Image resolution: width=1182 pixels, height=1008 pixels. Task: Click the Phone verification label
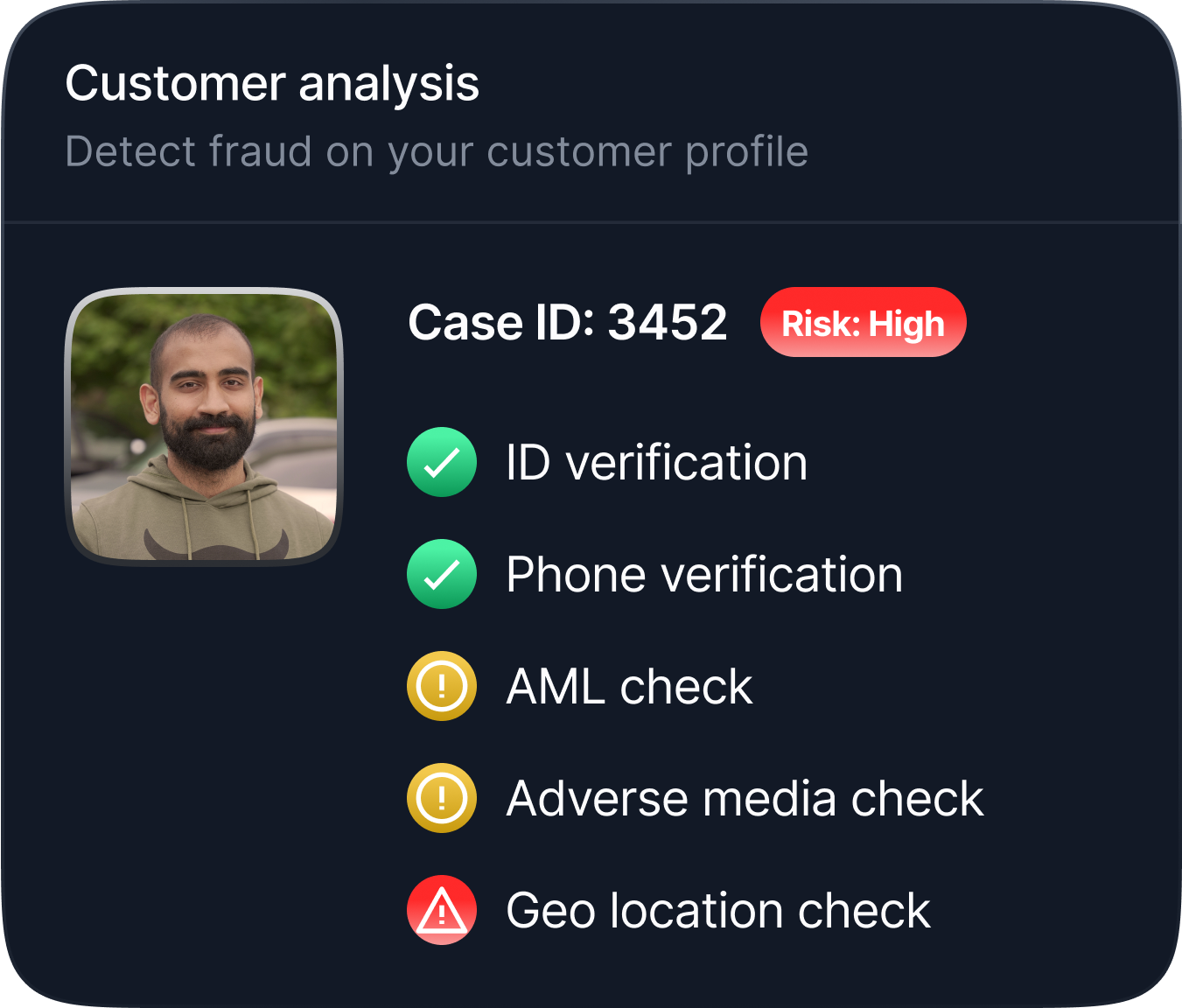click(703, 574)
